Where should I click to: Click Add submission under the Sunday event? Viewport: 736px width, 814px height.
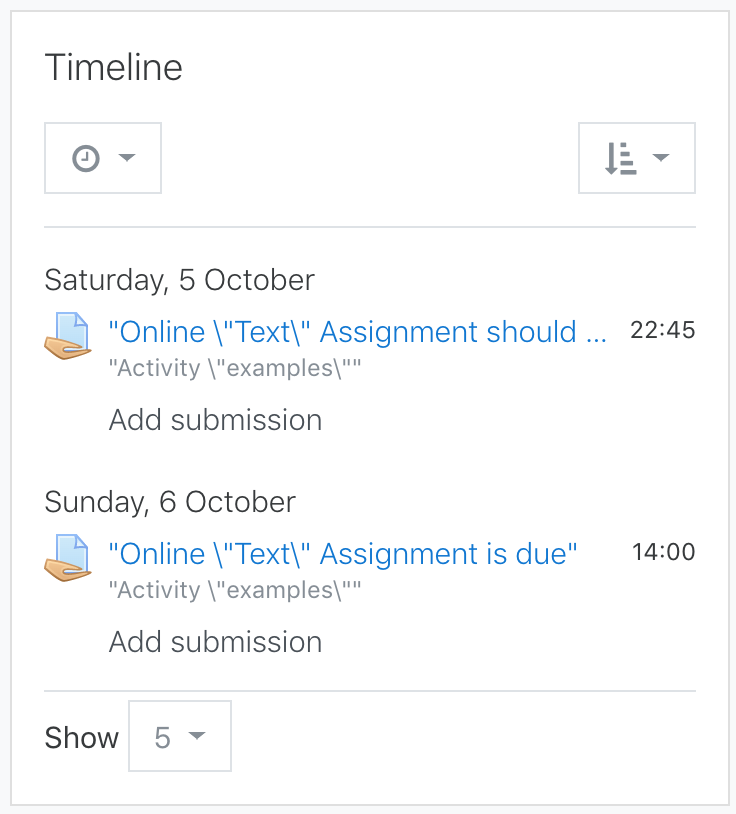click(215, 642)
